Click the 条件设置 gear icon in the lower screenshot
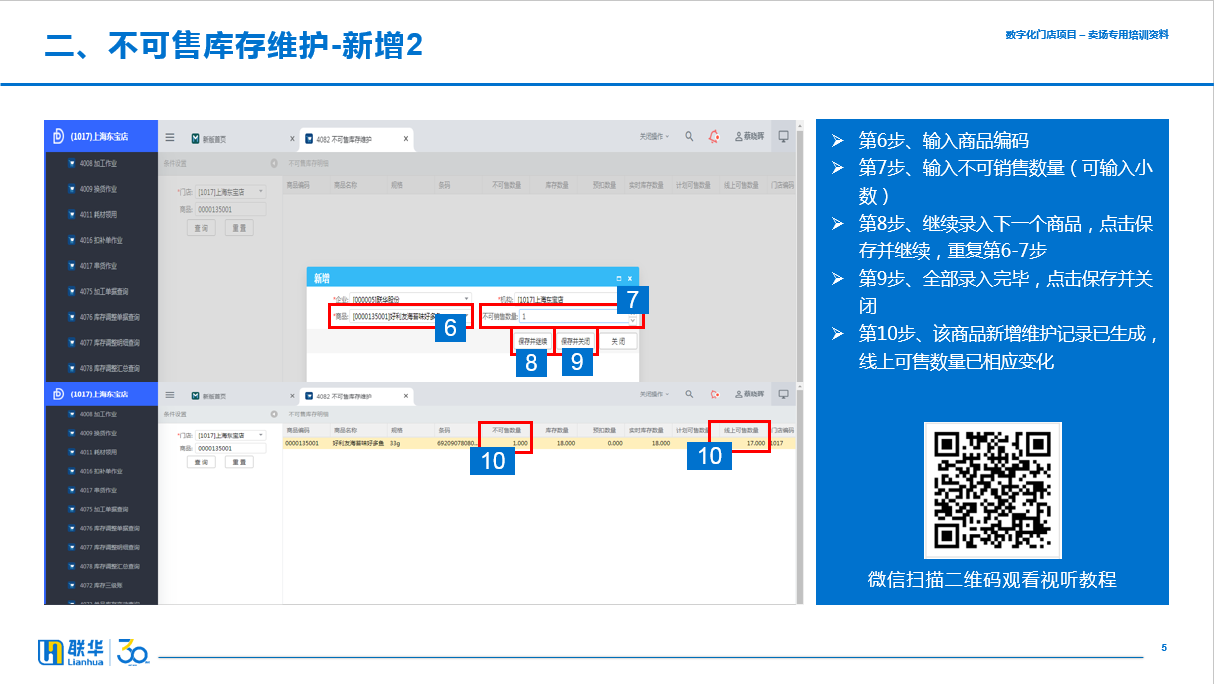Image resolution: width=1214 pixels, height=684 pixels. pos(274,413)
